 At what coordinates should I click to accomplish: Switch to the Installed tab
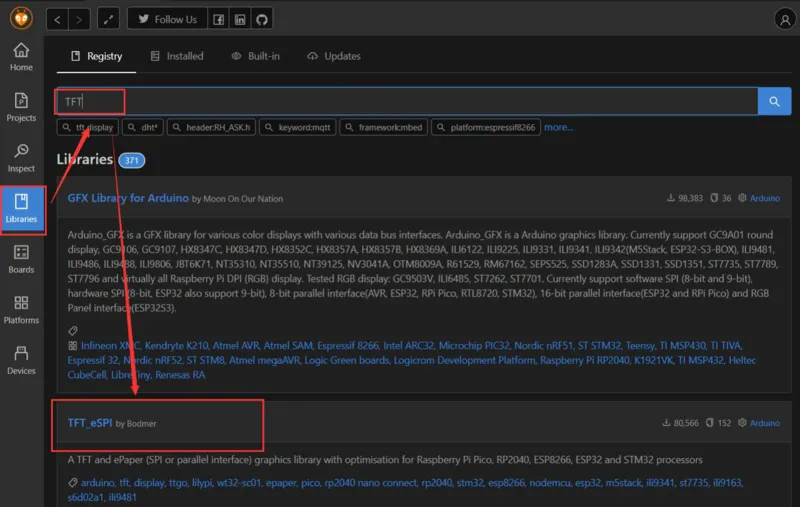(176, 56)
